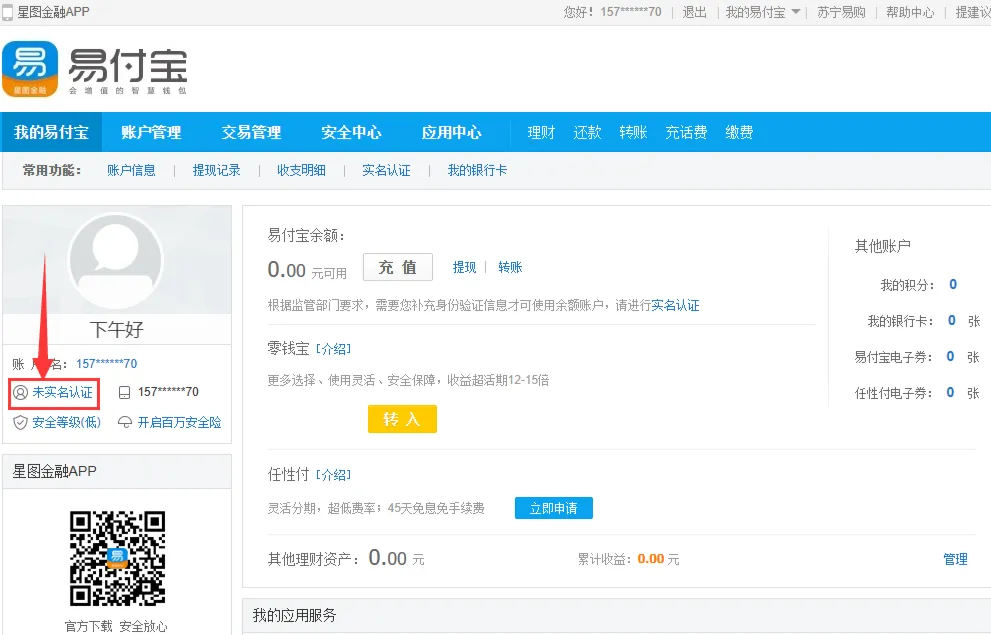Click the 我的银行卡 count 0
991x635 pixels.
(x=952, y=320)
